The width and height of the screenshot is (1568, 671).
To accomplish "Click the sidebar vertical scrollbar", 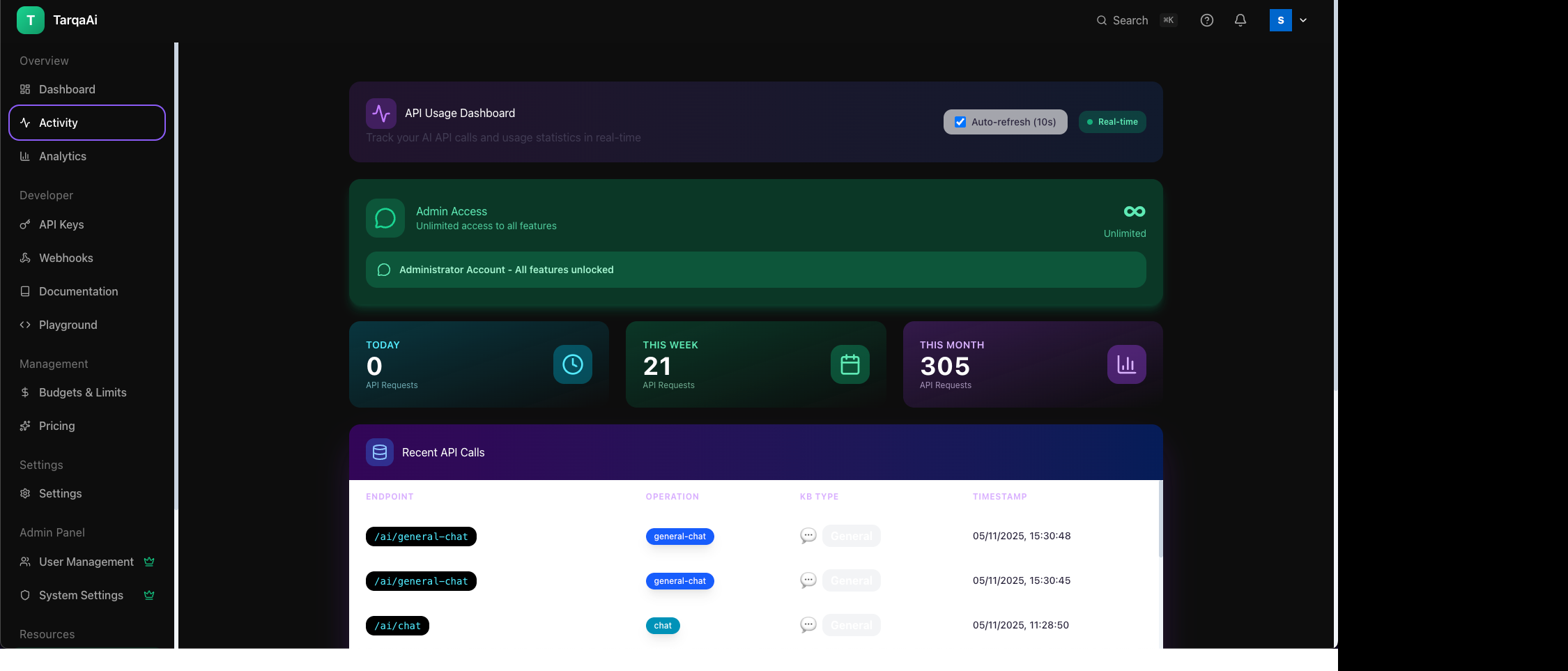I will click(x=176, y=276).
